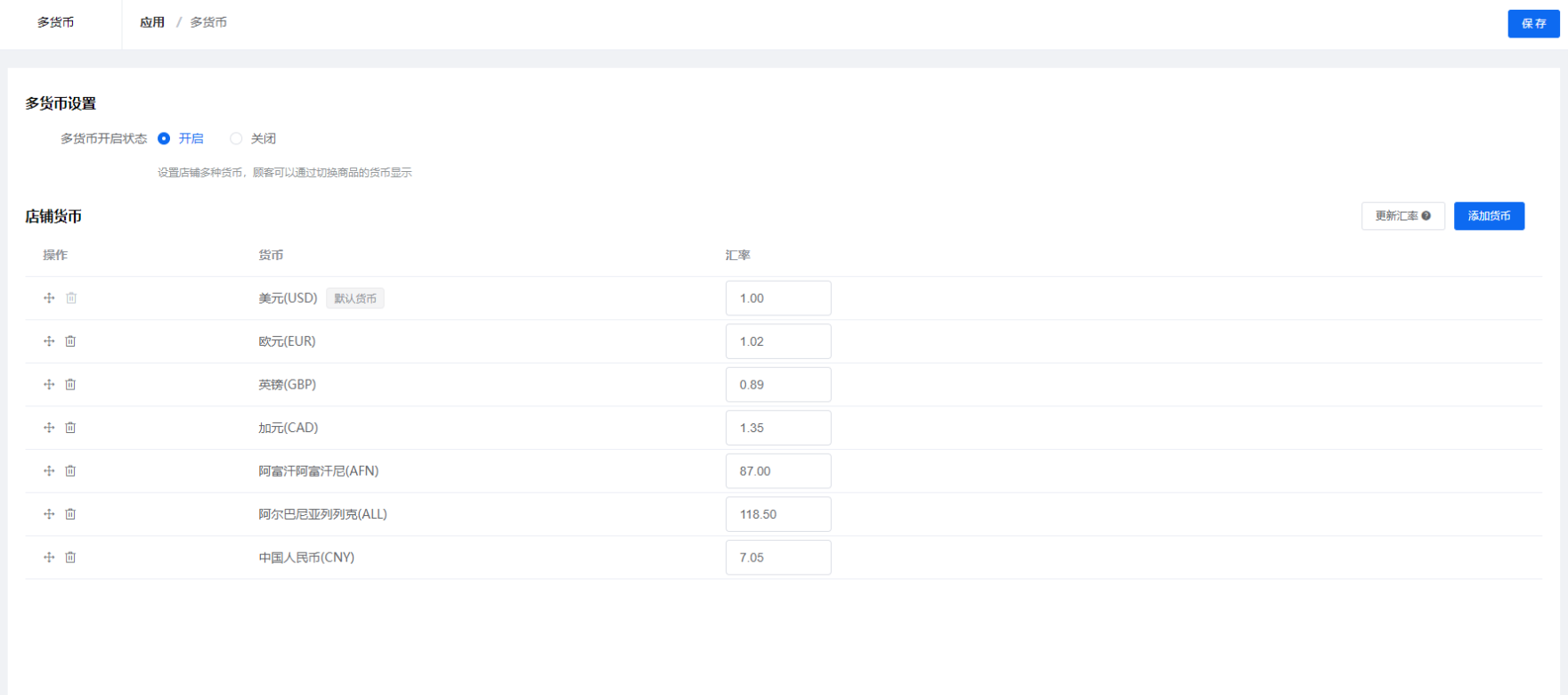Click the 多货币设置 section heading
The width and height of the screenshot is (1568, 695).
point(61,103)
